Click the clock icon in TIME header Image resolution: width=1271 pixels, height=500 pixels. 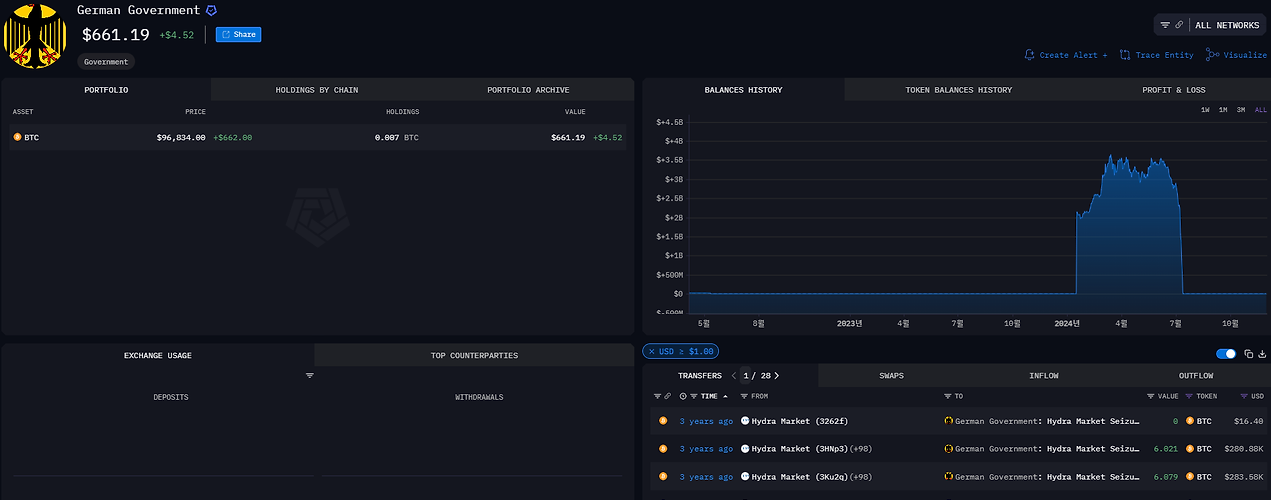pos(683,396)
